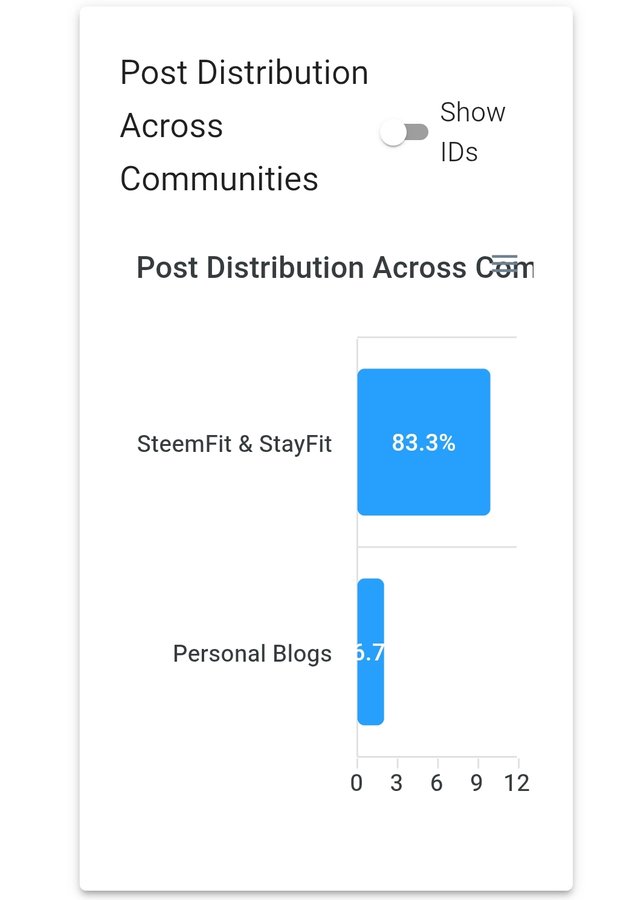This screenshot has width=640, height=900.
Task: Click the 9 tick on horizontal axis
Action: (x=477, y=783)
